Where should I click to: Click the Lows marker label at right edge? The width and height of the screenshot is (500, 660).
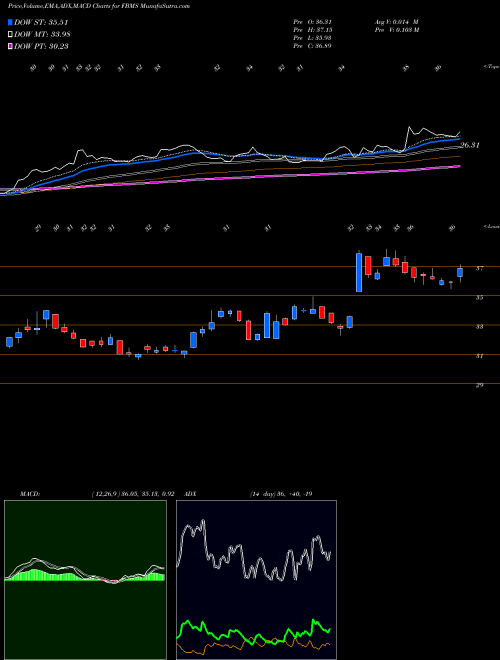(x=491, y=226)
